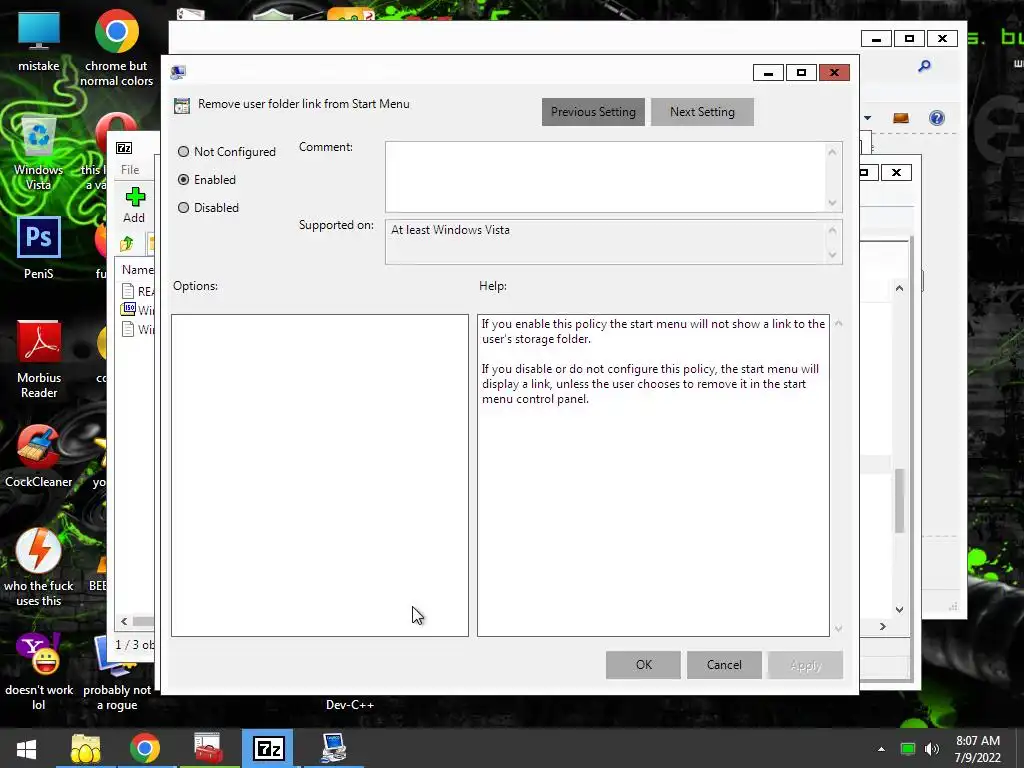Switch to the policy editor taskbar icon
The height and width of the screenshot is (768, 1024).
click(334, 749)
